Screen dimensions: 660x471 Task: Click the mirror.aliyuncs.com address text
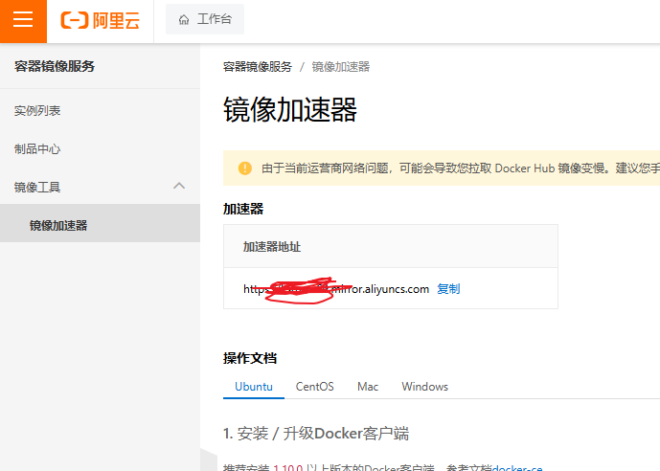point(336,289)
